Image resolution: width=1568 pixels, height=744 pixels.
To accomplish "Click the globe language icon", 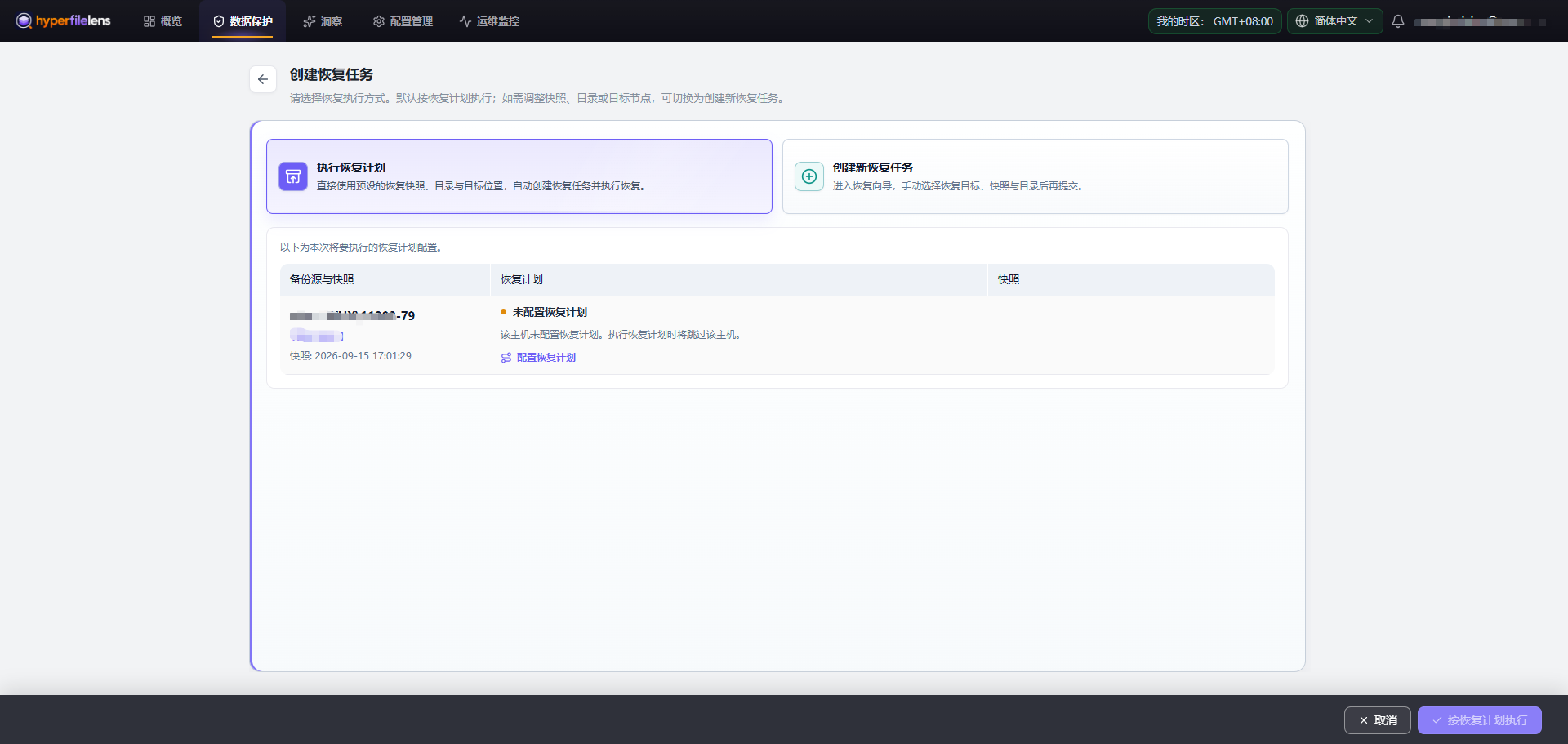I will (1302, 21).
